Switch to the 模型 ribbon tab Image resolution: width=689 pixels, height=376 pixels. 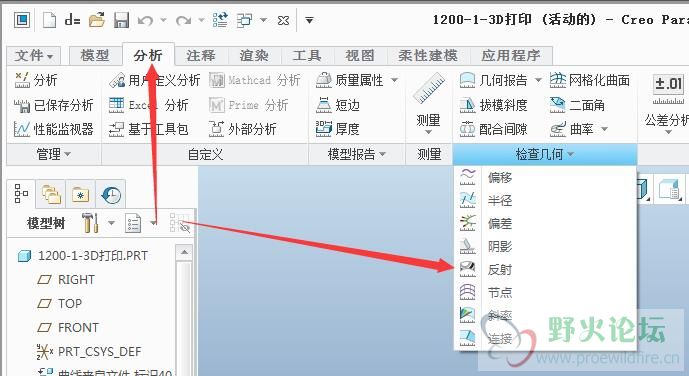pyautogui.click(x=95, y=55)
